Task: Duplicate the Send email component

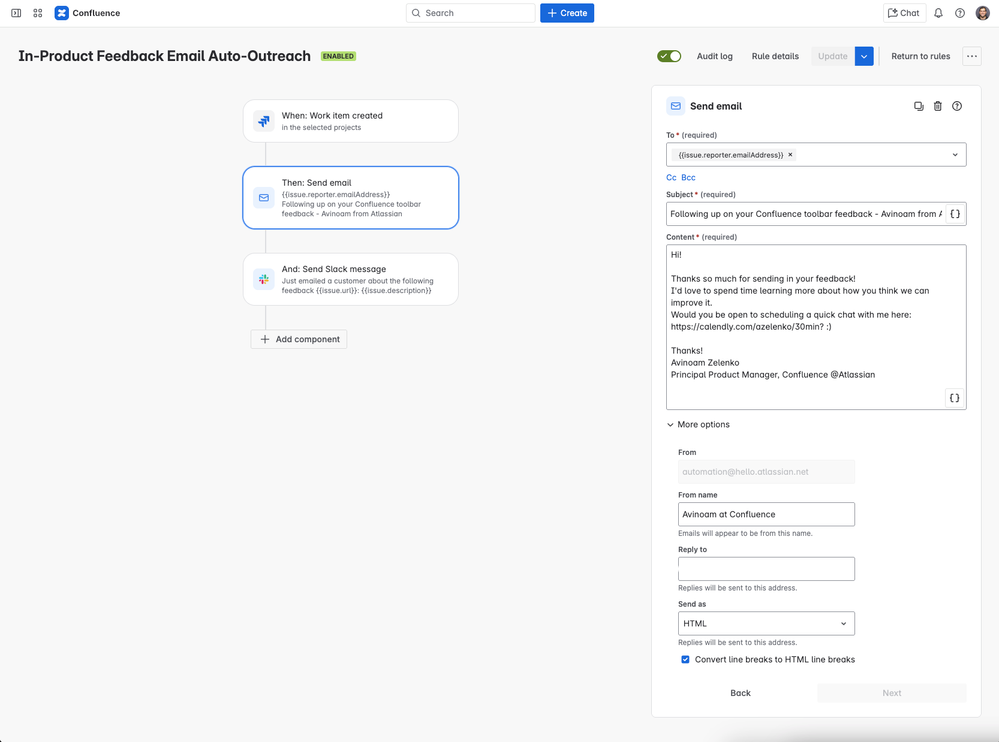Action: click(x=919, y=106)
